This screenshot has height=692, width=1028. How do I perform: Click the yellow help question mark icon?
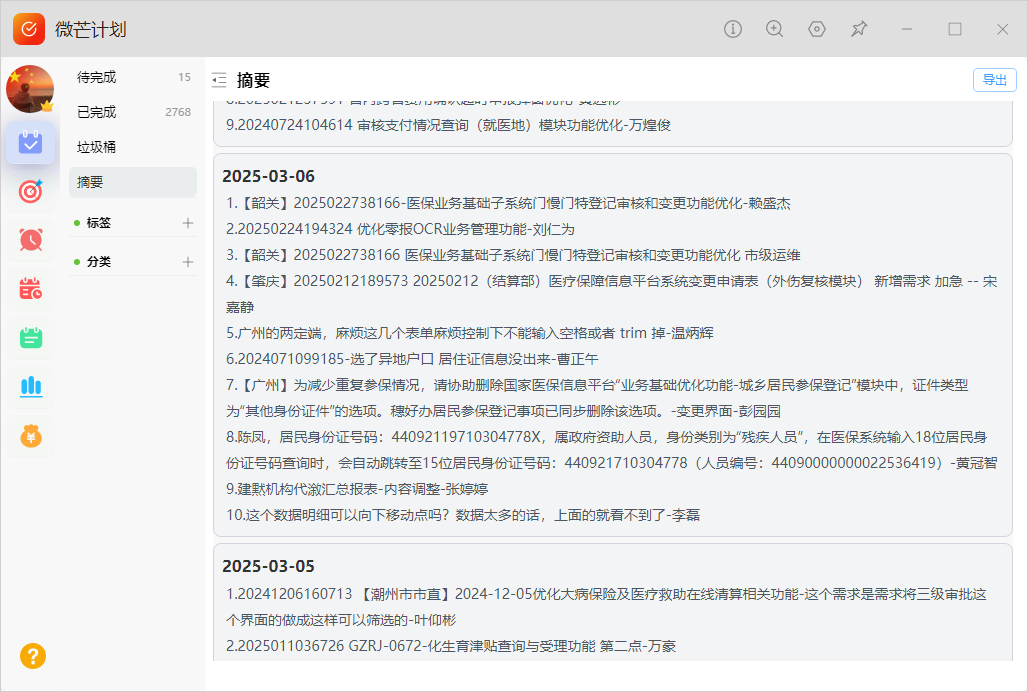pos(33,656)
